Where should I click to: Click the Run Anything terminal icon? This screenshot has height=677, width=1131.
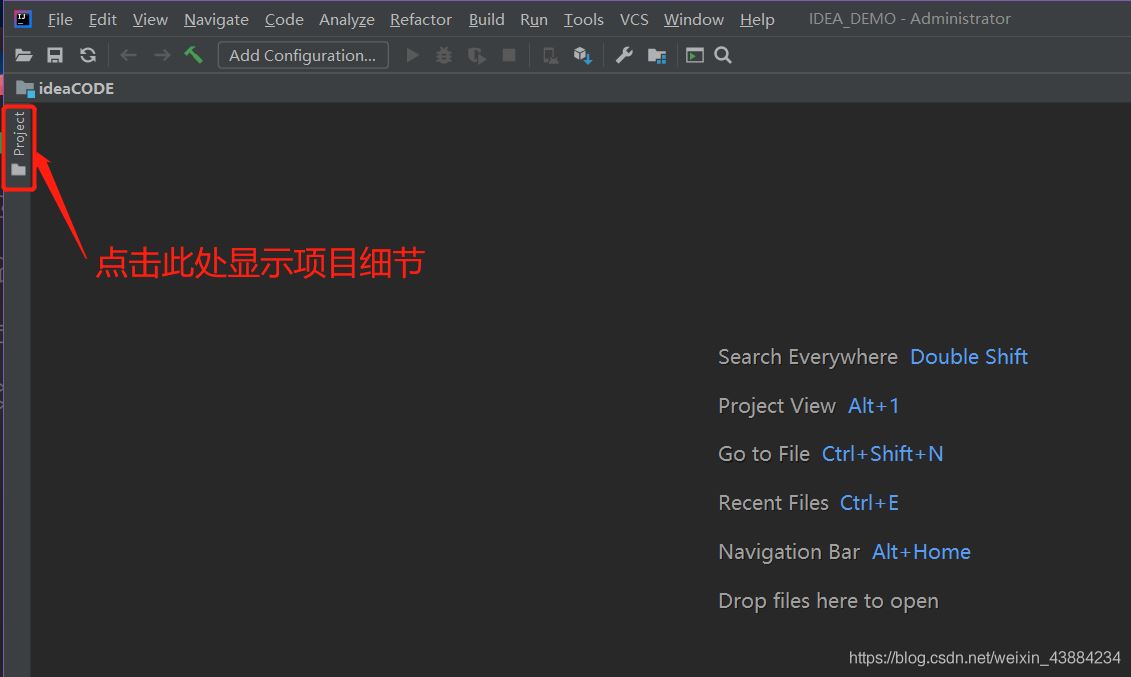coord(694,56)
